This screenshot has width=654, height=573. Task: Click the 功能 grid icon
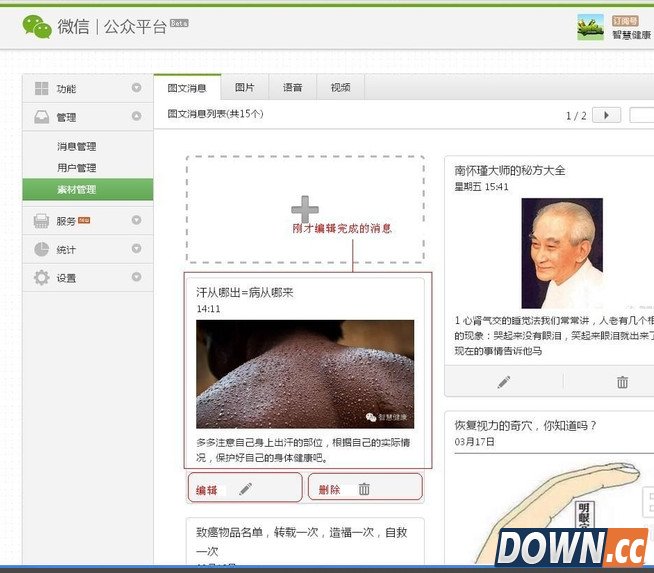[41, 88]
